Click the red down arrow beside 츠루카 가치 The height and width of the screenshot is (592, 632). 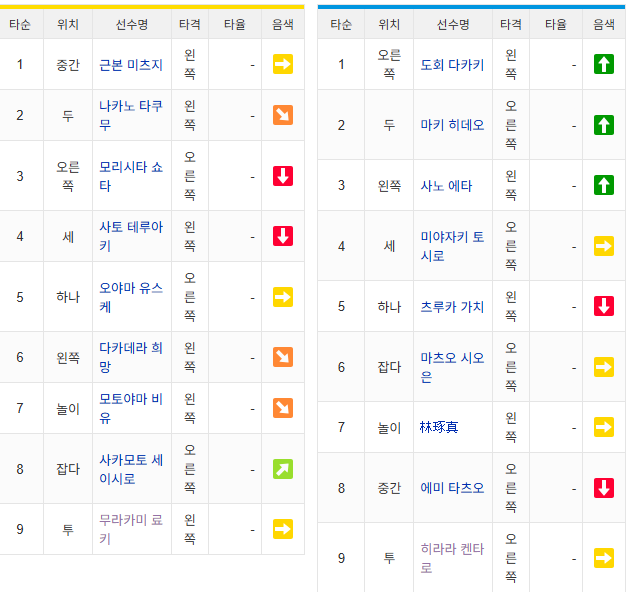(604, 306)
